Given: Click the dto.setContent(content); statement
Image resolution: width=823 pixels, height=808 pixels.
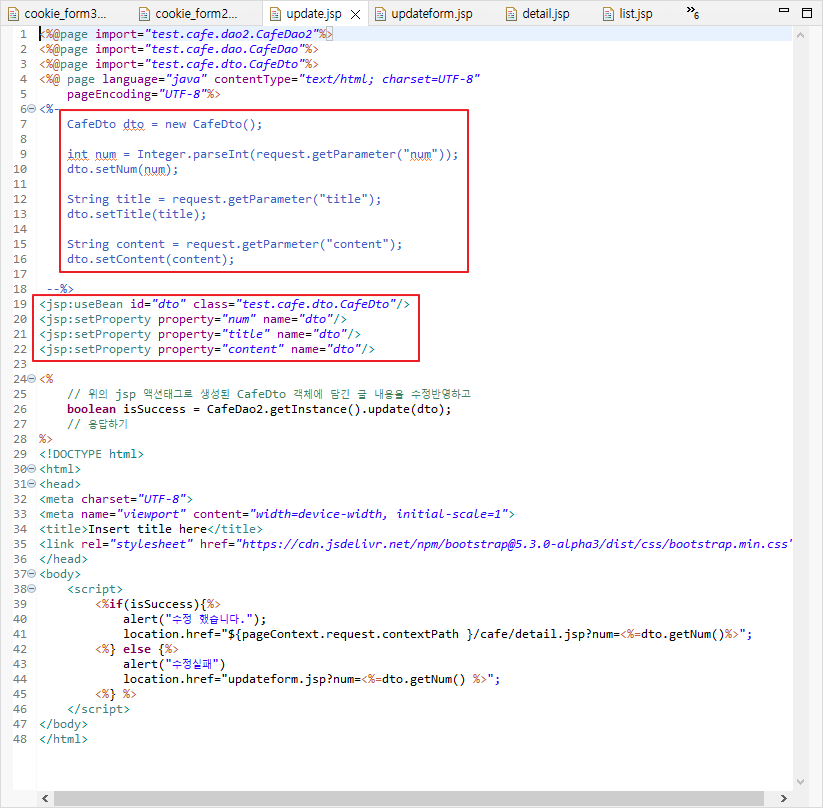Looking at the screenshot, I should [x=150, y=259].
